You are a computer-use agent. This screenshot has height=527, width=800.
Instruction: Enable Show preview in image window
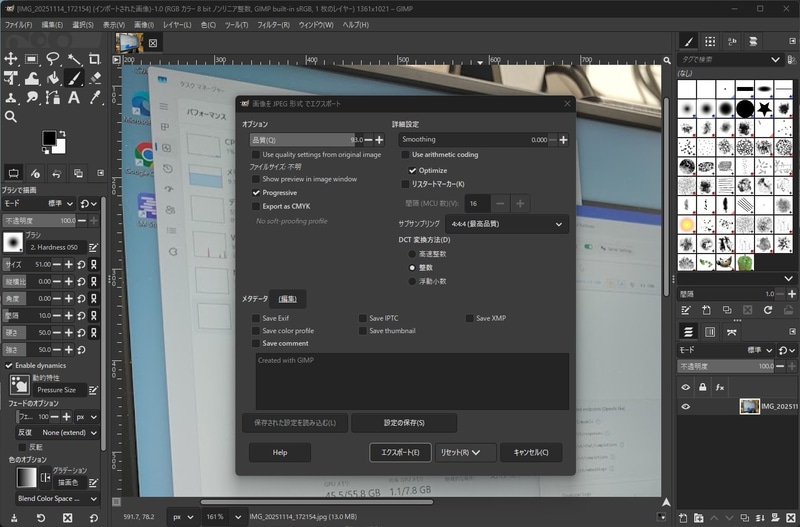coord(256,179)
